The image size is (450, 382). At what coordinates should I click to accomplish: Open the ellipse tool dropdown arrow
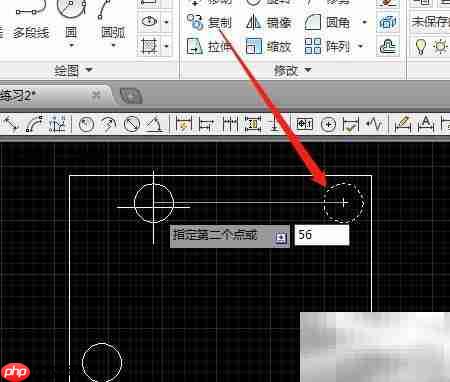[x=166, y=22]
